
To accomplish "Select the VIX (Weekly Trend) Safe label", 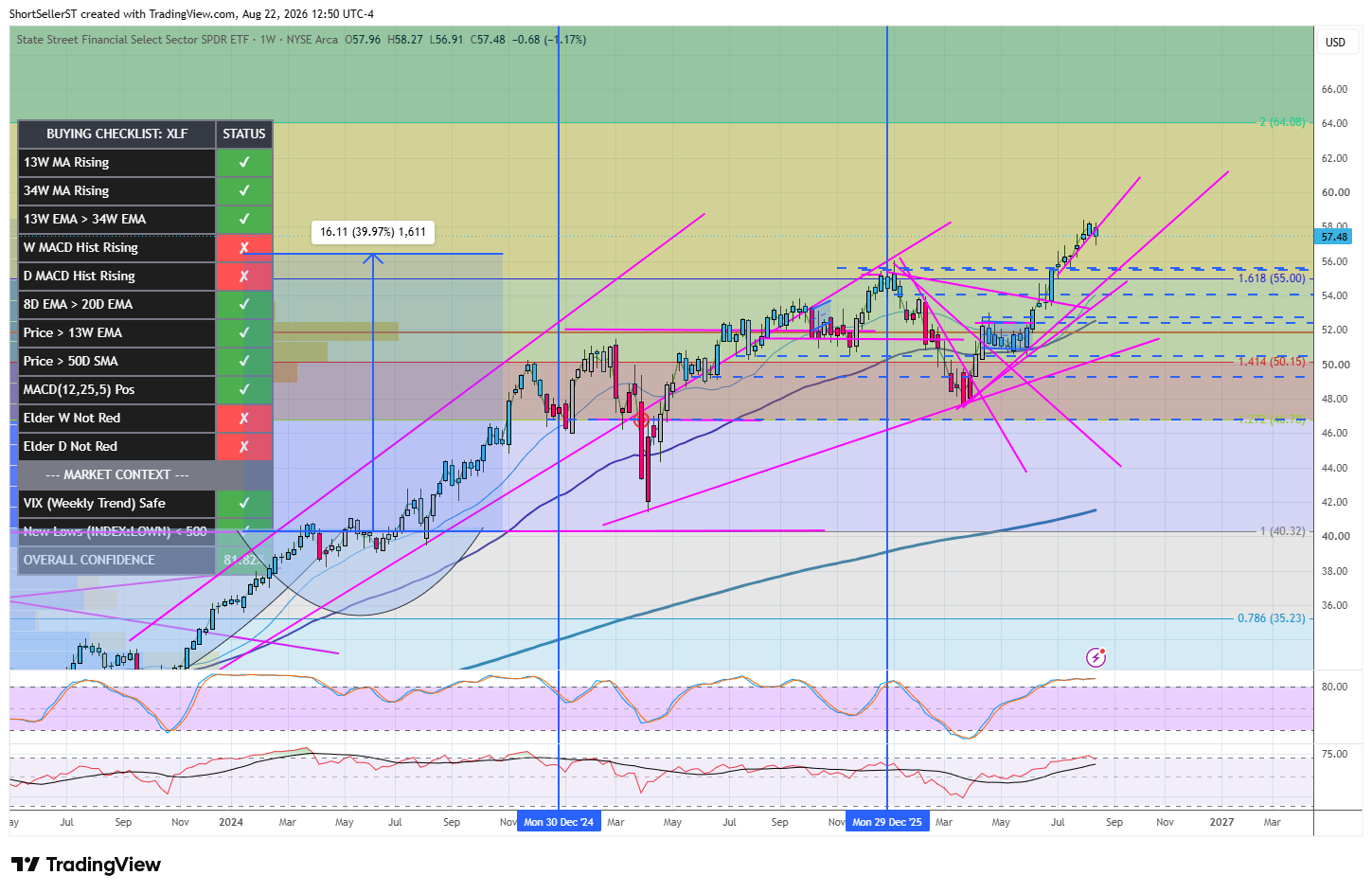I will pos(95,503).
